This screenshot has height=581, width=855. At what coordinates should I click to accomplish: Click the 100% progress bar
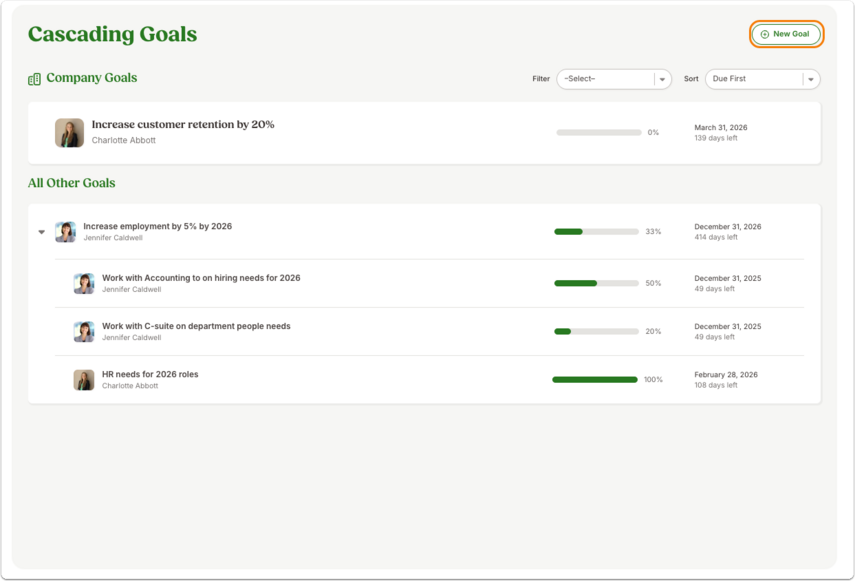595,380
